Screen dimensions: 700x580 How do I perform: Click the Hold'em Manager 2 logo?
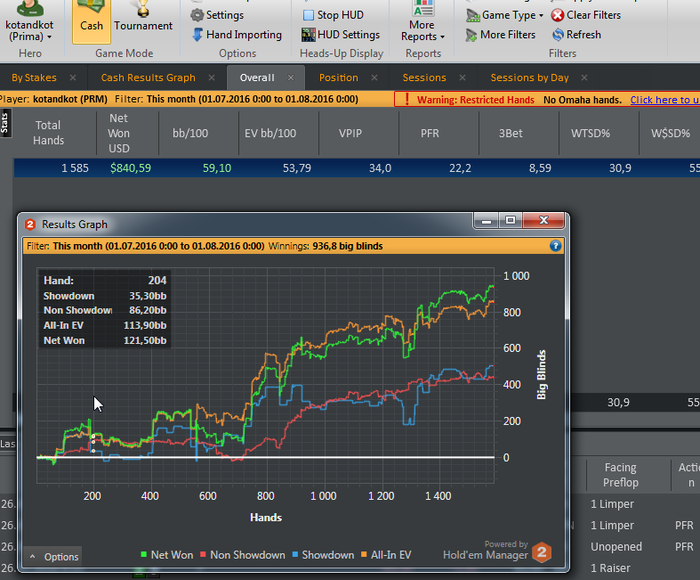542,552
